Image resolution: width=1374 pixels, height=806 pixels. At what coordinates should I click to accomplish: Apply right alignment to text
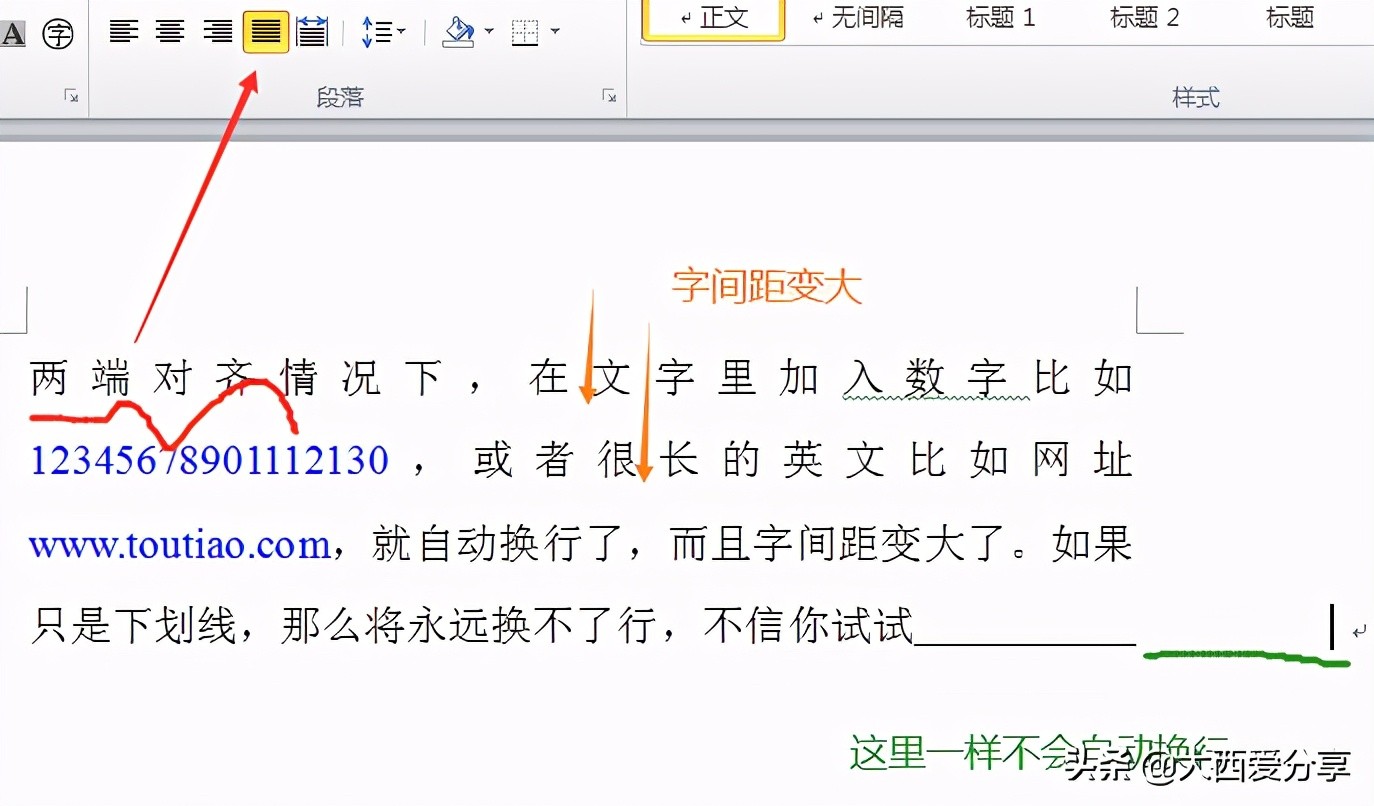point(217,32)
